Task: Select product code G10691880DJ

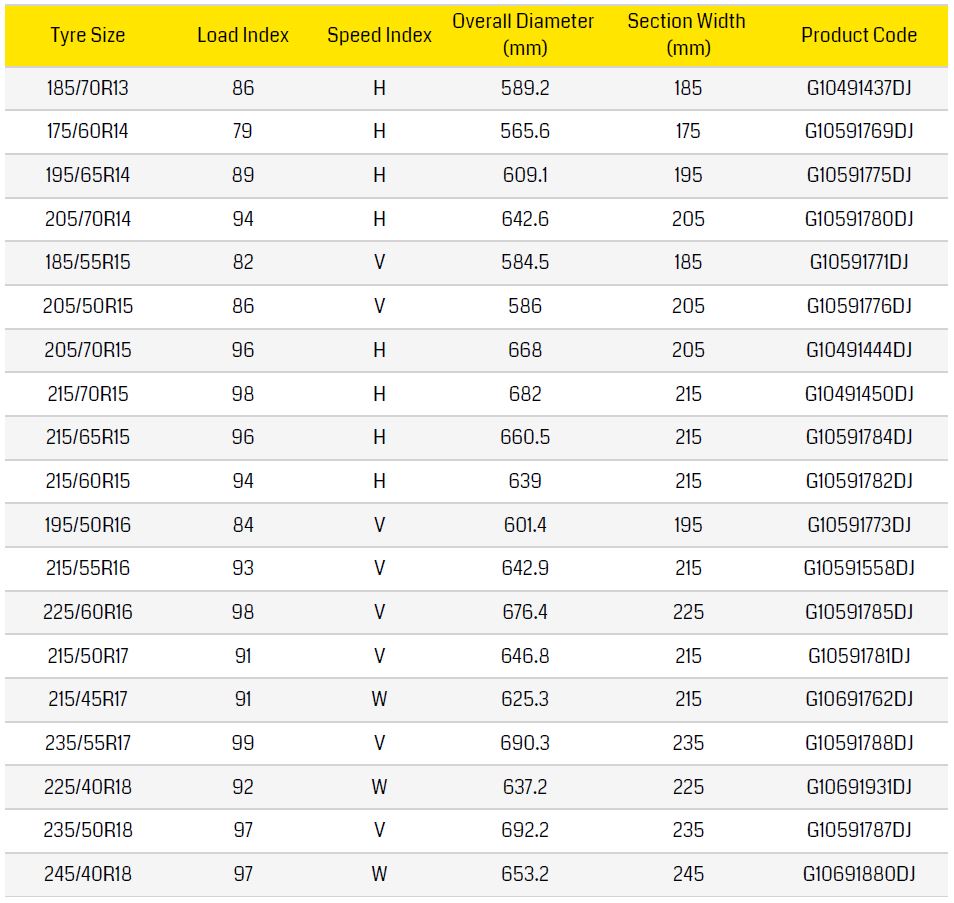Action: 859,874
